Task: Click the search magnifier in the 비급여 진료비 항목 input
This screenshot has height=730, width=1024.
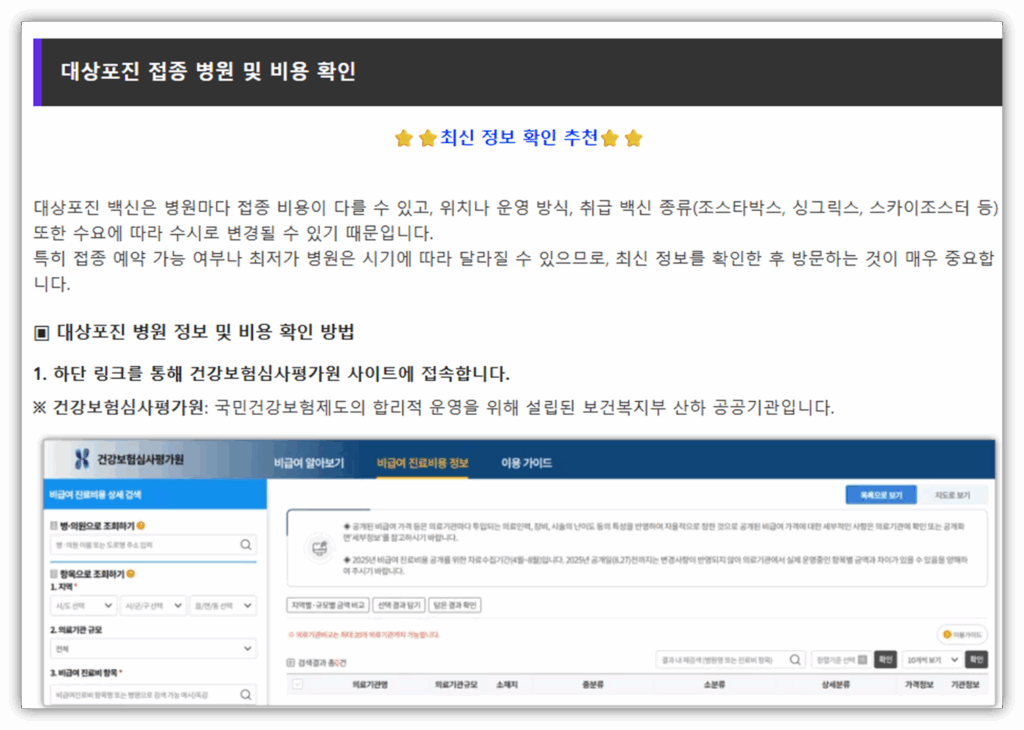Action: point(246,695)
